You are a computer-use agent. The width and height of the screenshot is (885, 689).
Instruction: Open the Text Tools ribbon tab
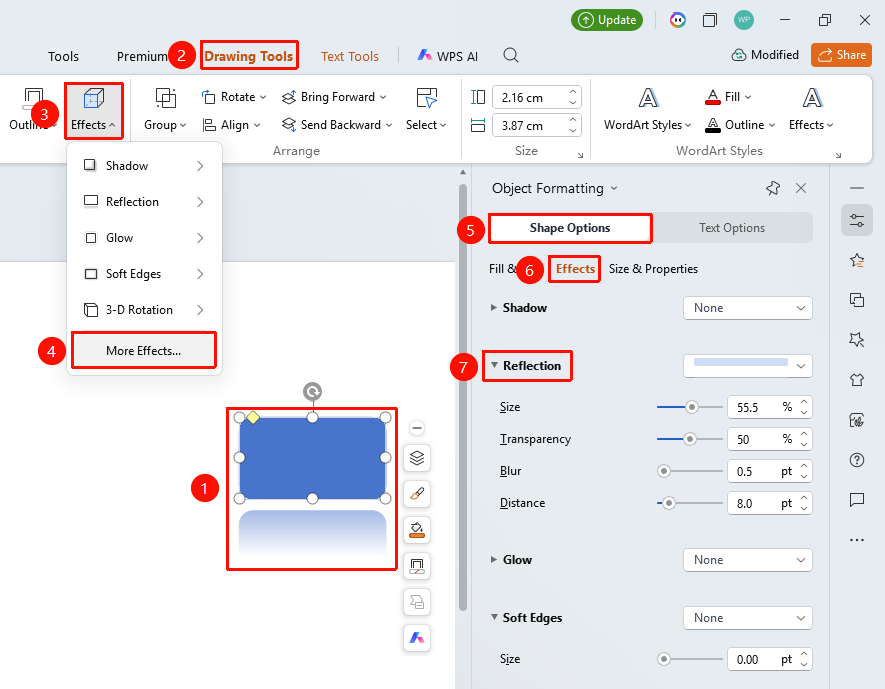(350, 56)
